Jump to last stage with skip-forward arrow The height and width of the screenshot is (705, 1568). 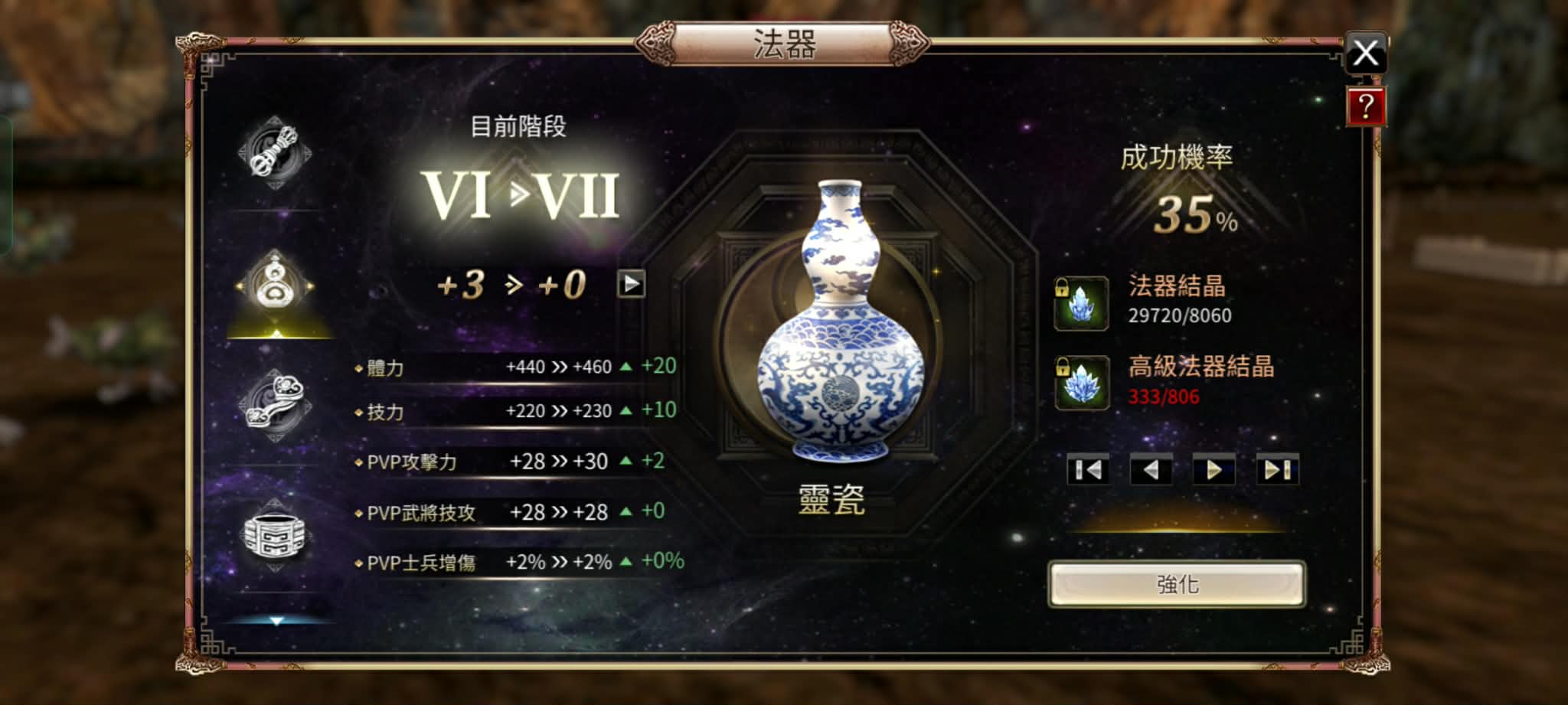(x=1277, y=469)
